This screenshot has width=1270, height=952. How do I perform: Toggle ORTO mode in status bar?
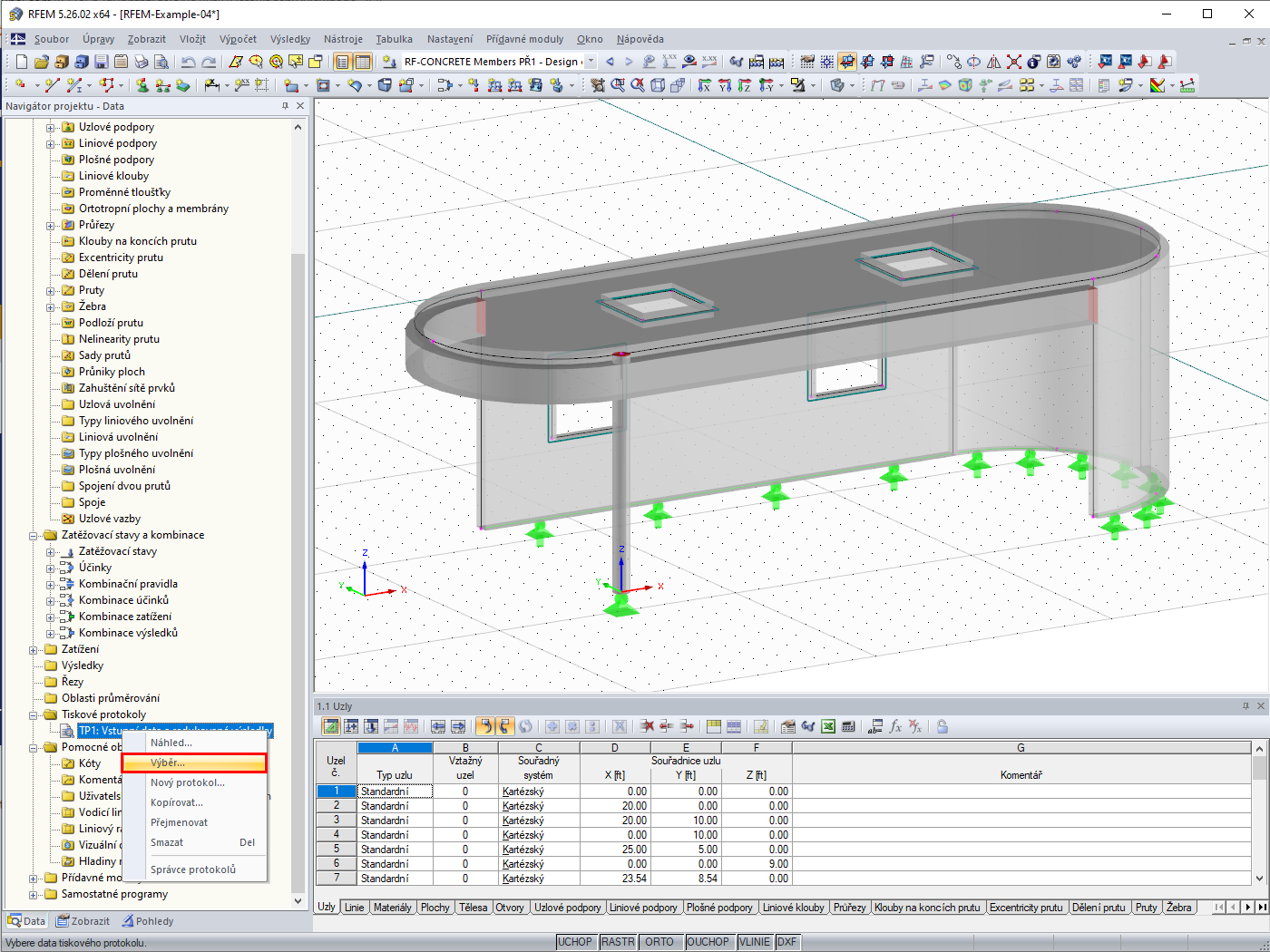[659, 942]
